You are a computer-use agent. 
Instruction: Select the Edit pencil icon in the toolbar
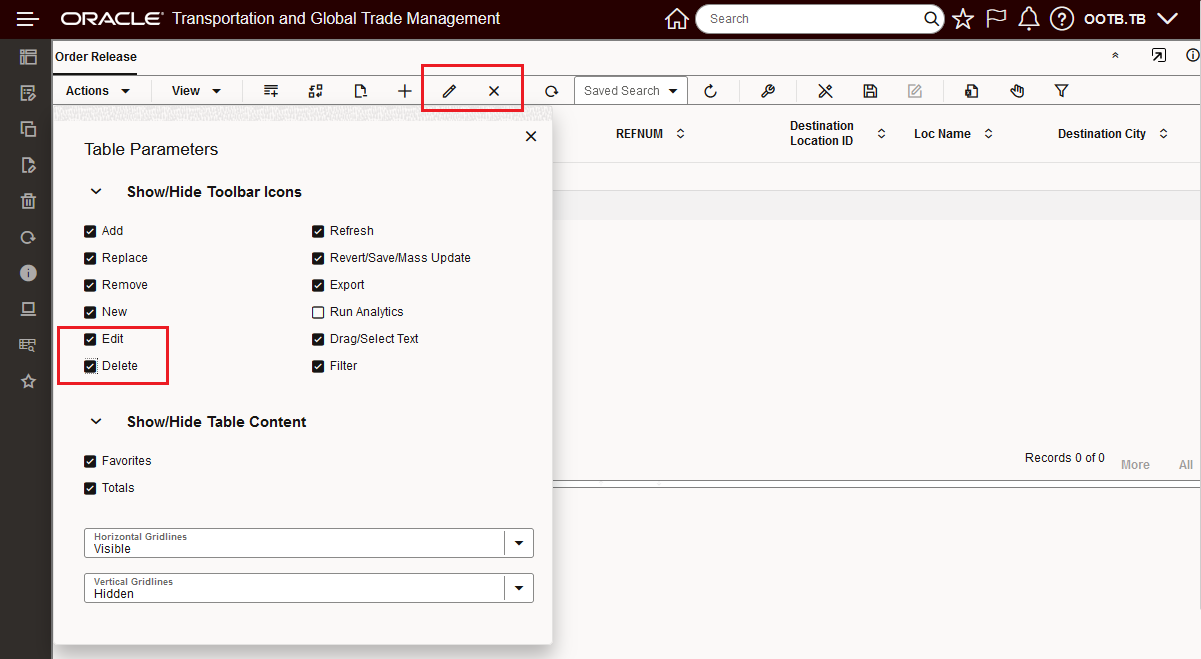tap(448, 90)
